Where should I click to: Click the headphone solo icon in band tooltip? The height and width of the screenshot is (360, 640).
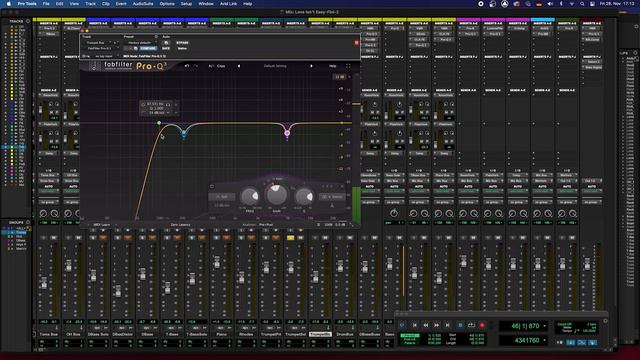(168, 104)
